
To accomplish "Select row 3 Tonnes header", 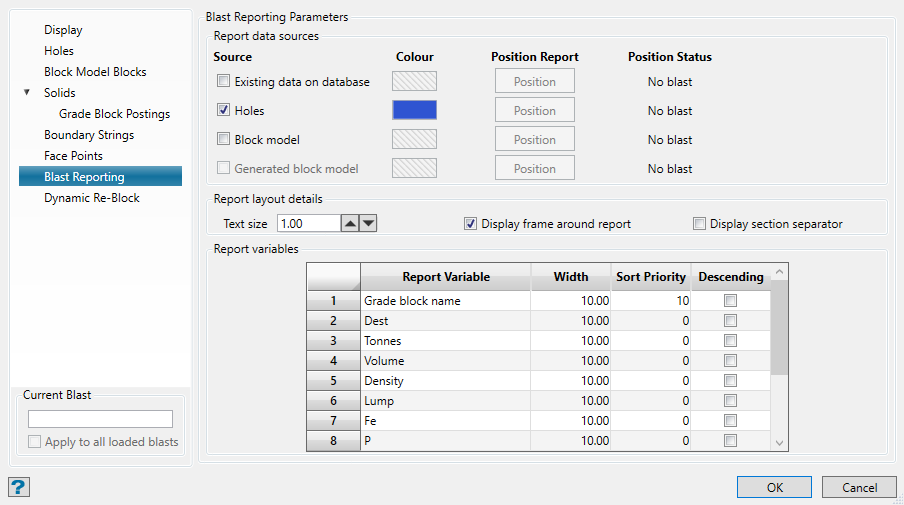I will click(x=333, y=341).
